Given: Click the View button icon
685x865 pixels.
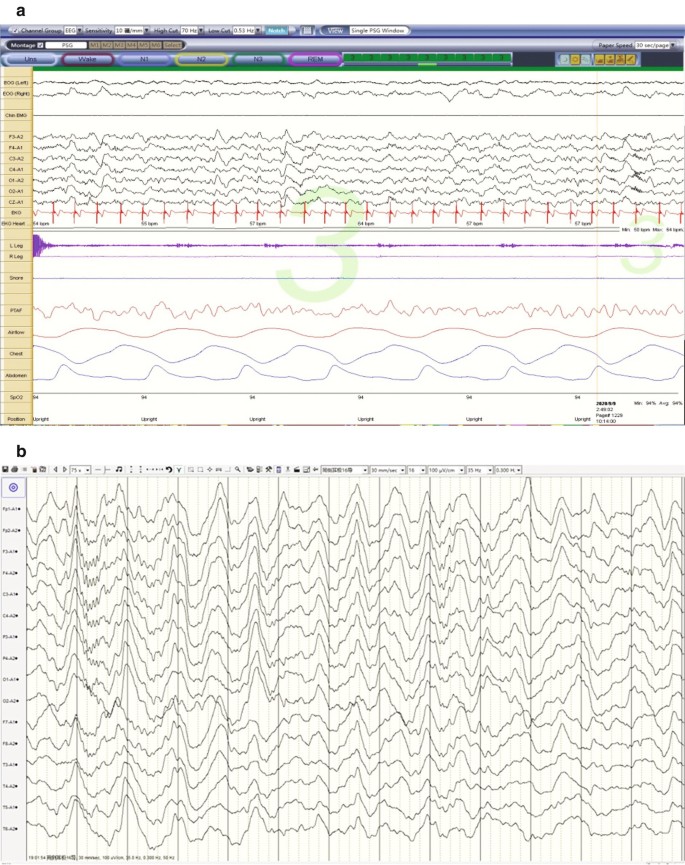Looking at the screenshot, I should click(334, 31).
